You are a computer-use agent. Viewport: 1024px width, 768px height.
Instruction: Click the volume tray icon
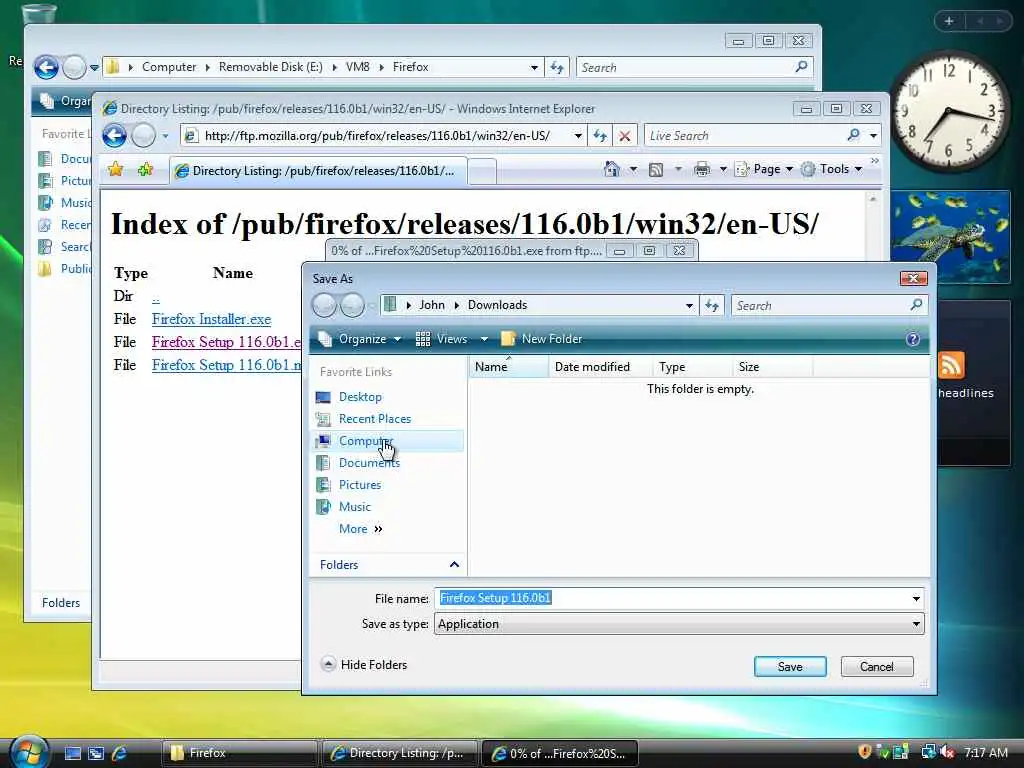(947, 752)
